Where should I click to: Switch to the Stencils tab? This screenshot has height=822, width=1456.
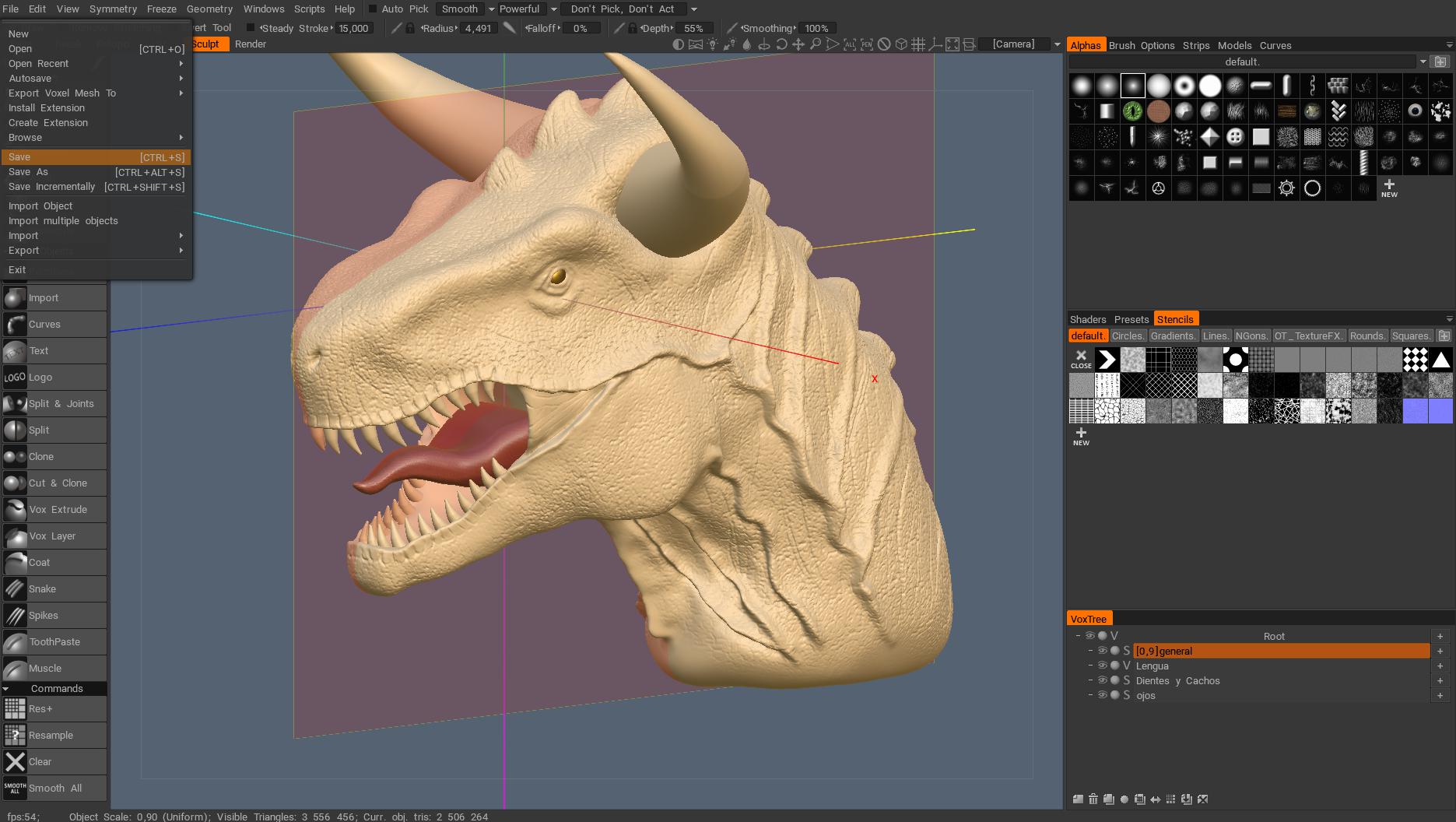1175,319
